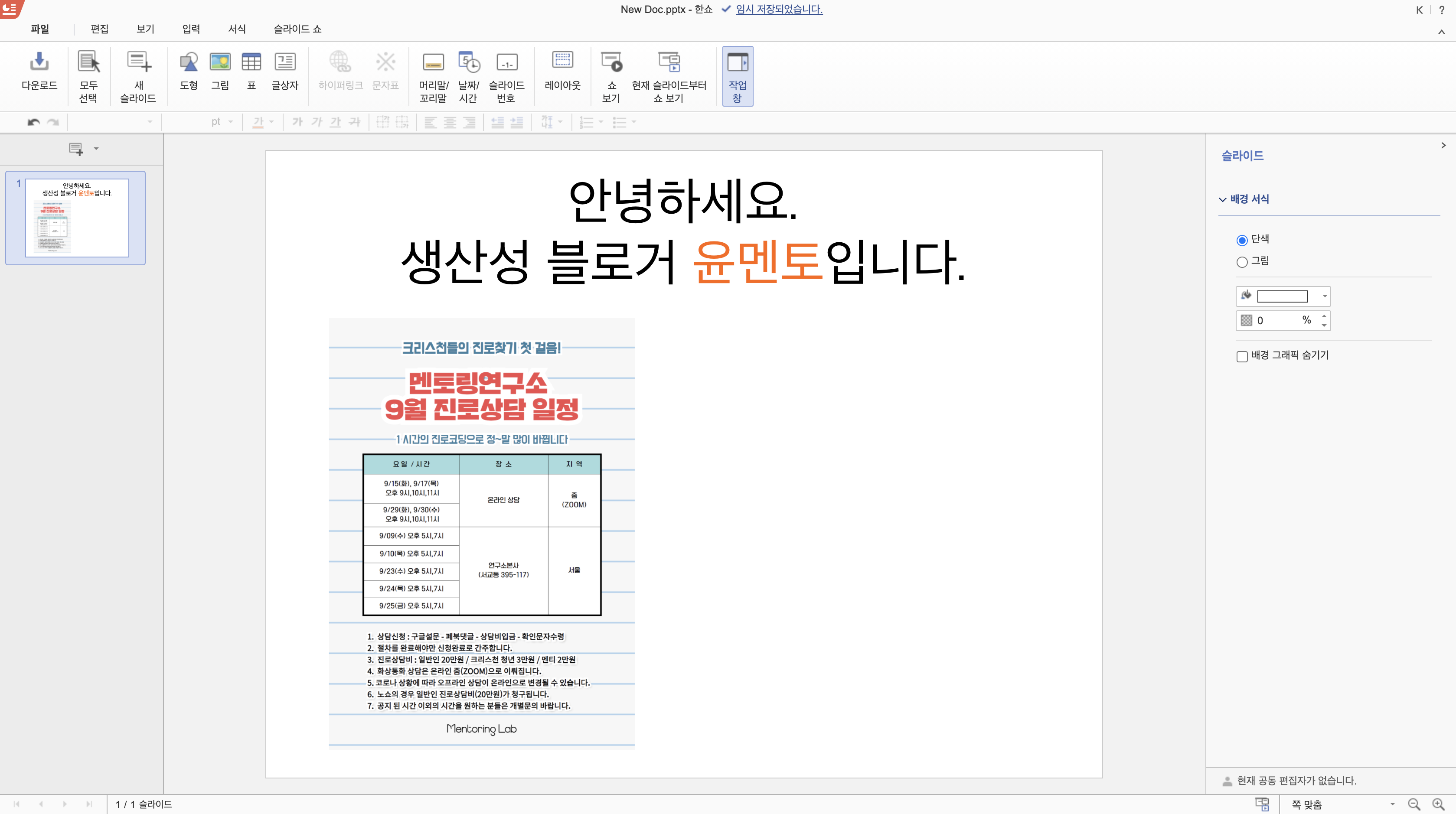1456x814 pixels.
Task: Select slide 1 thumbnail in panel
Action: (x=77, y=218)
